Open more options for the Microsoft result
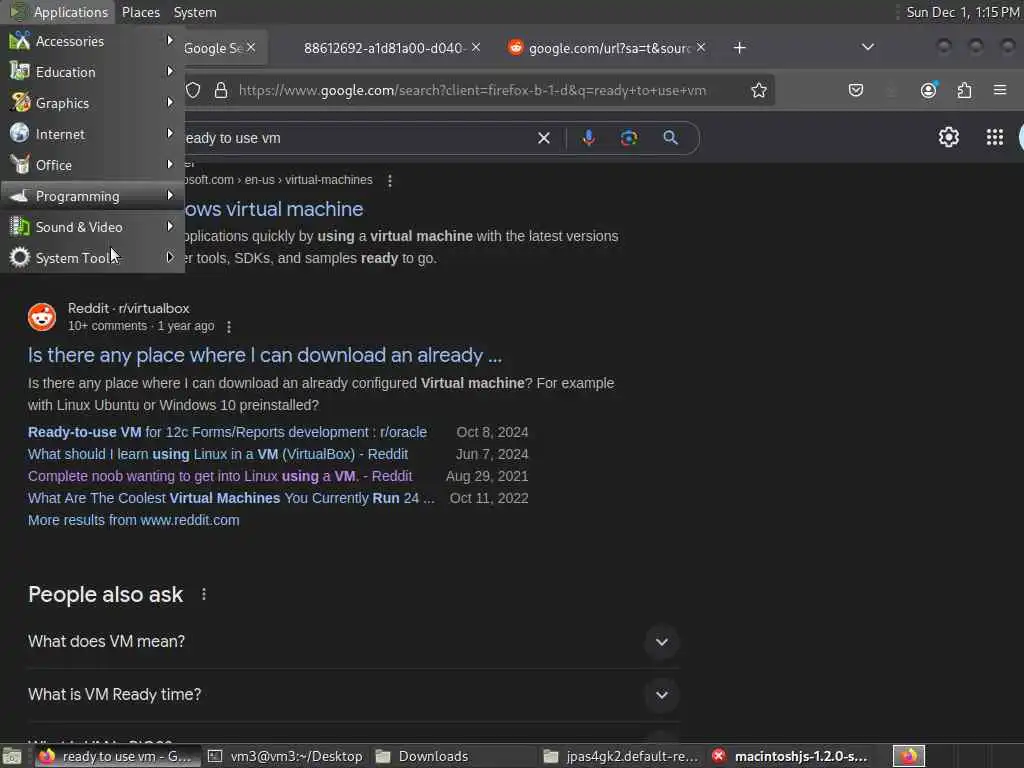 click(390, 181)
